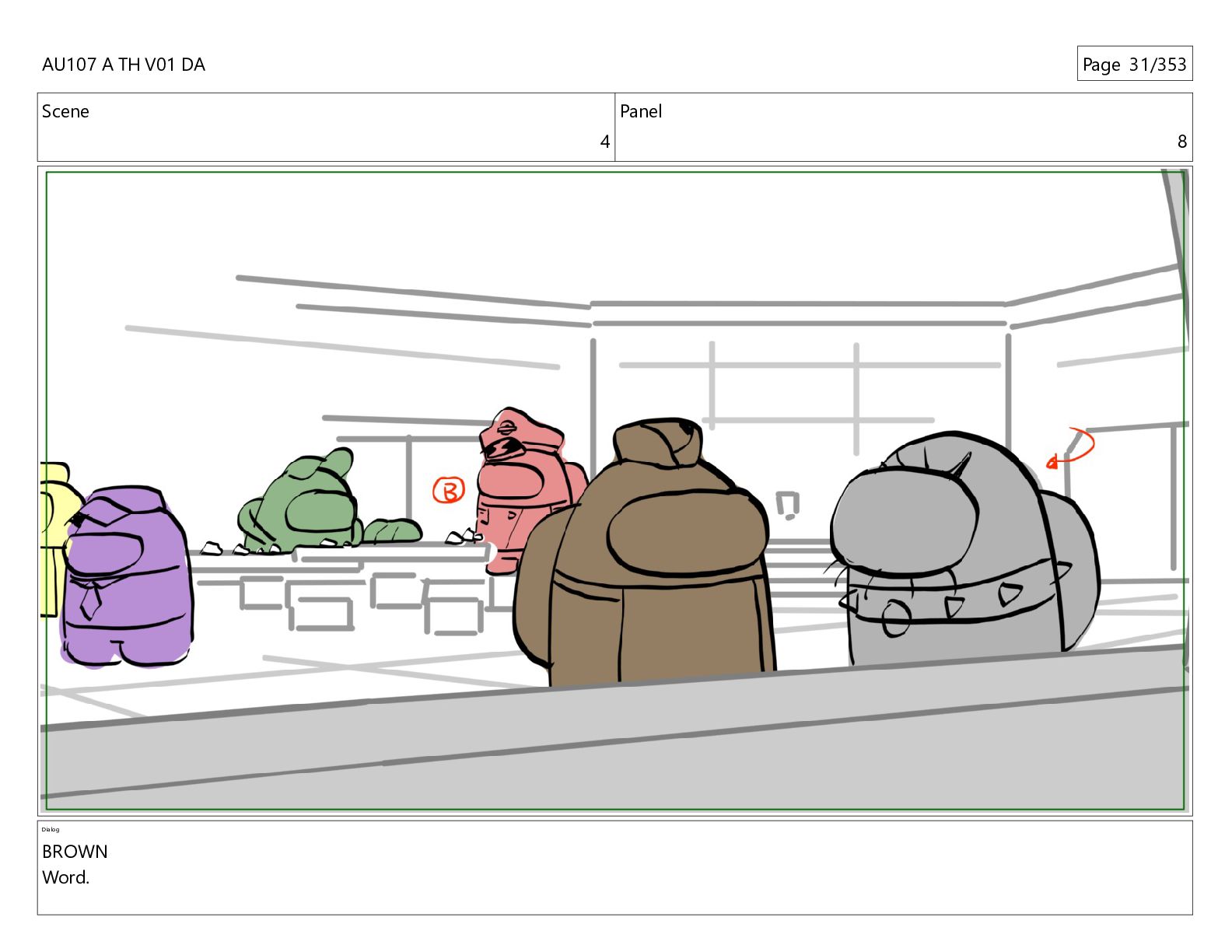Select the Panel label
Screen dimensions: 1232x952
pyautogui.click(x=641, y=111)
